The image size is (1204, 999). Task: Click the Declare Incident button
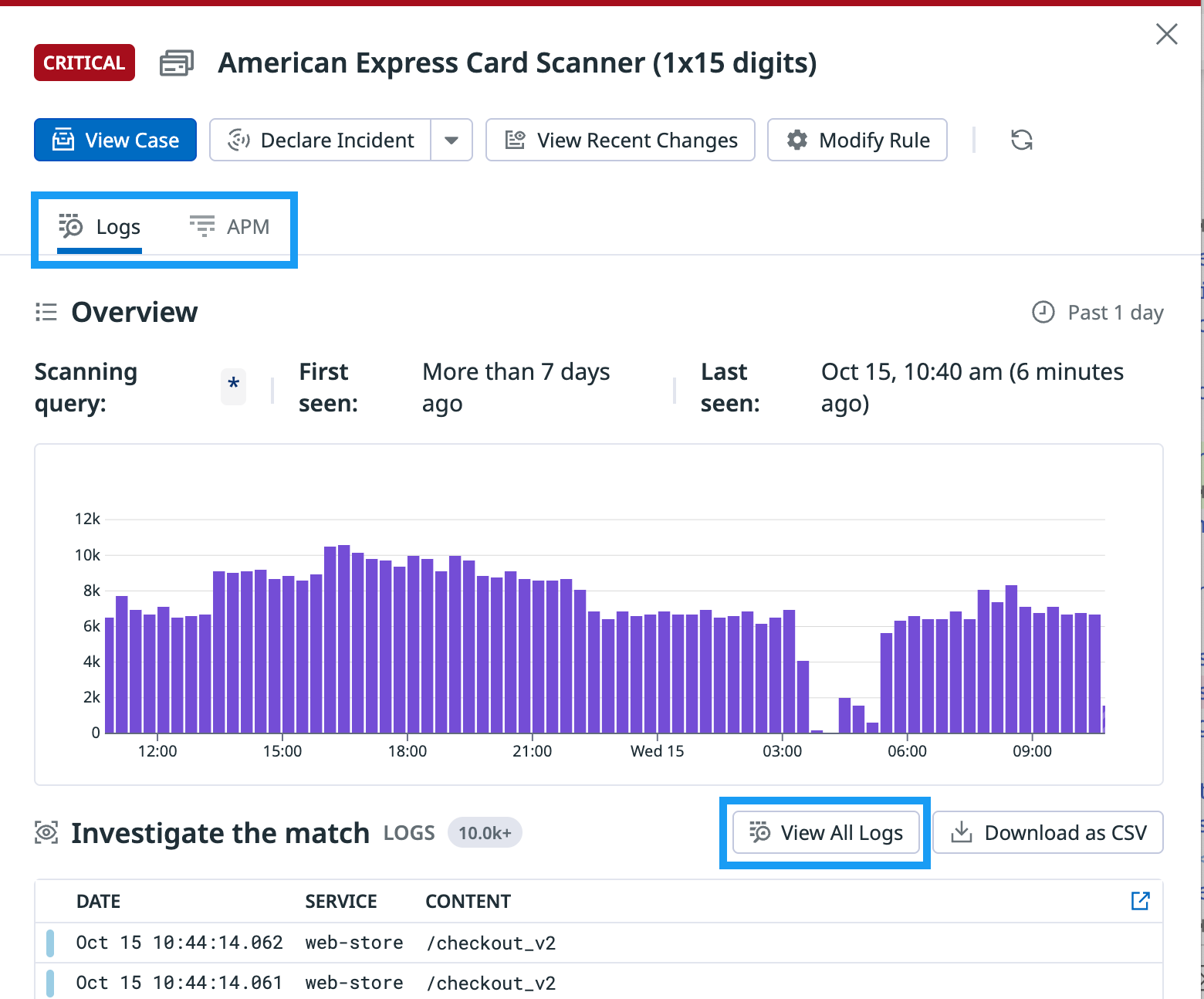point(321,140)
